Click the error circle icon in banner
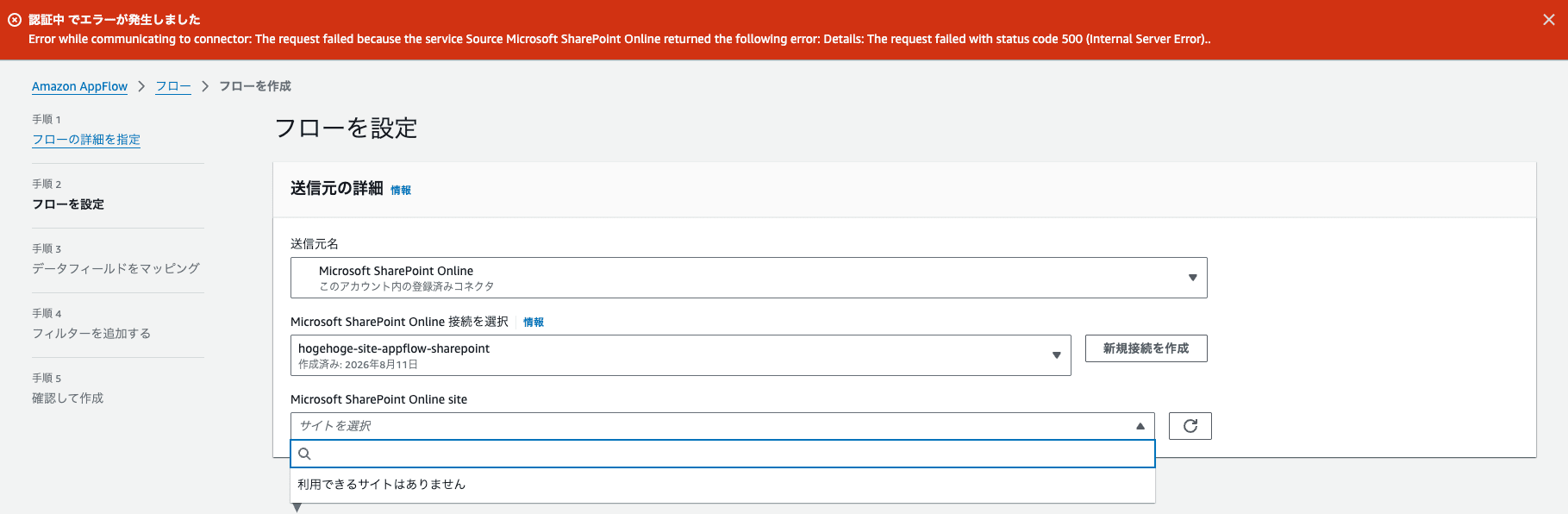Viewport: 1568px width, 514px height. 15,20
